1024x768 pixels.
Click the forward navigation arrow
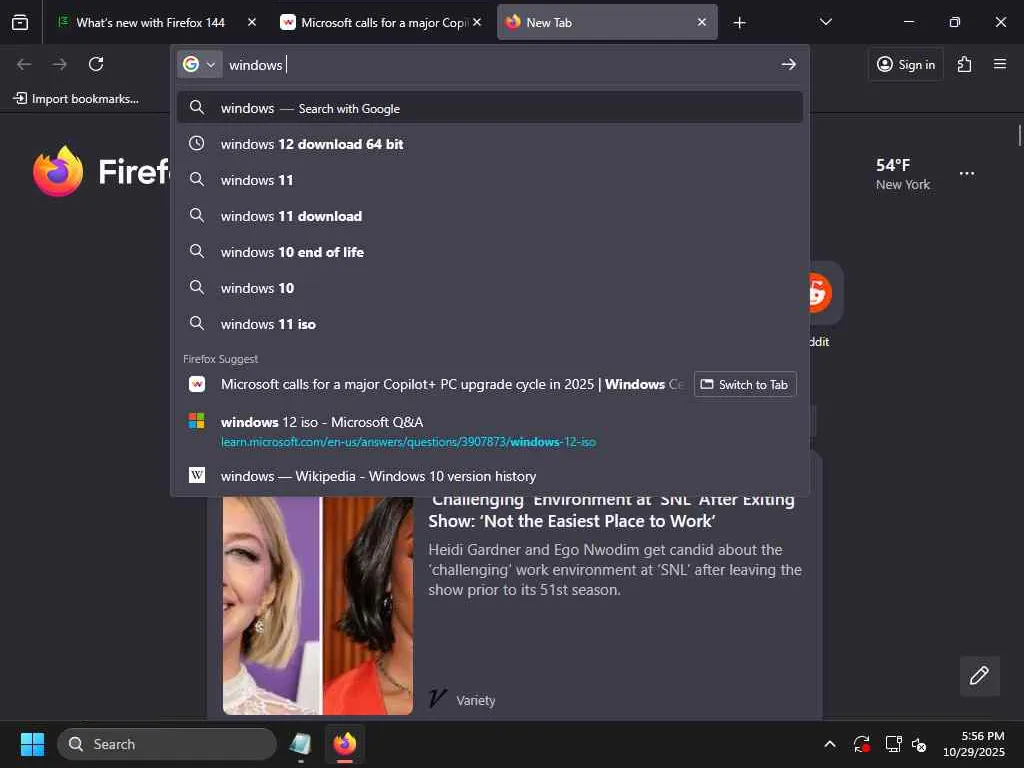[59, 64]
